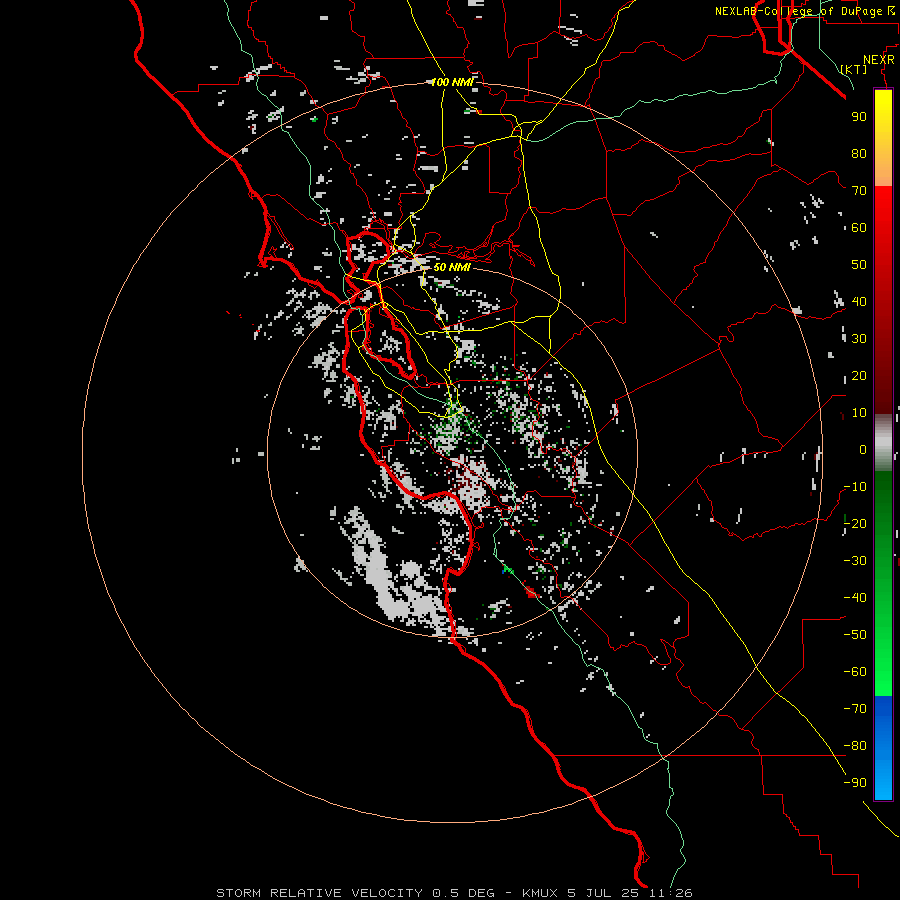
Task: Select the -80 value on velocity scale
Action: click(855, 746)
